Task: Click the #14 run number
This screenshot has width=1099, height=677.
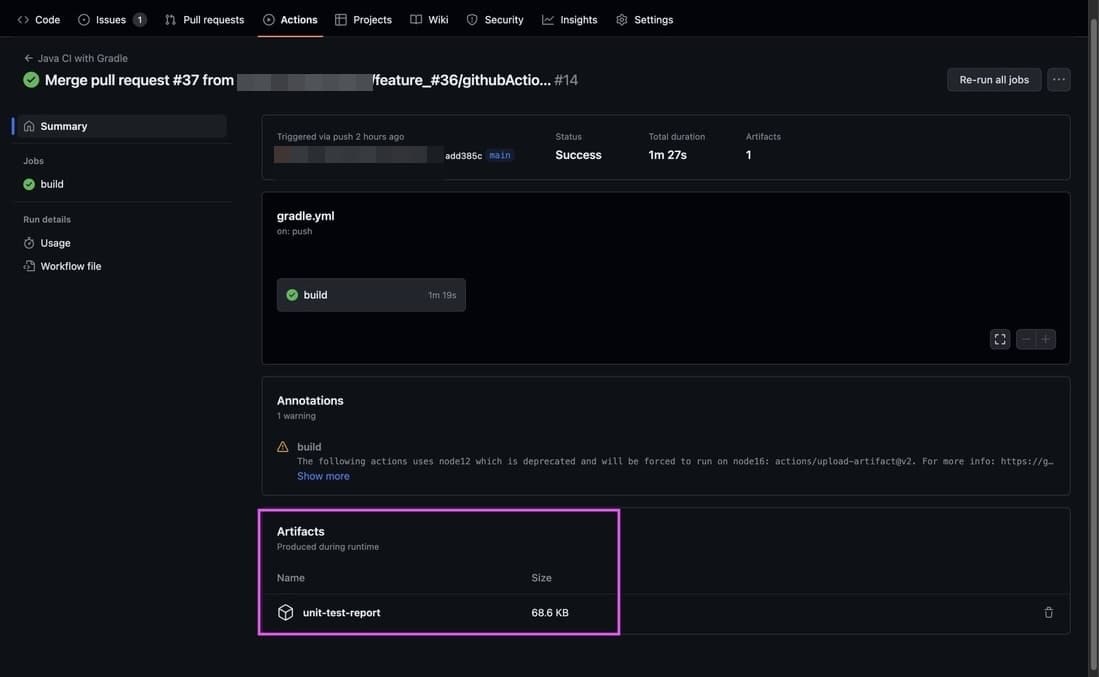Action: (566, 80)
